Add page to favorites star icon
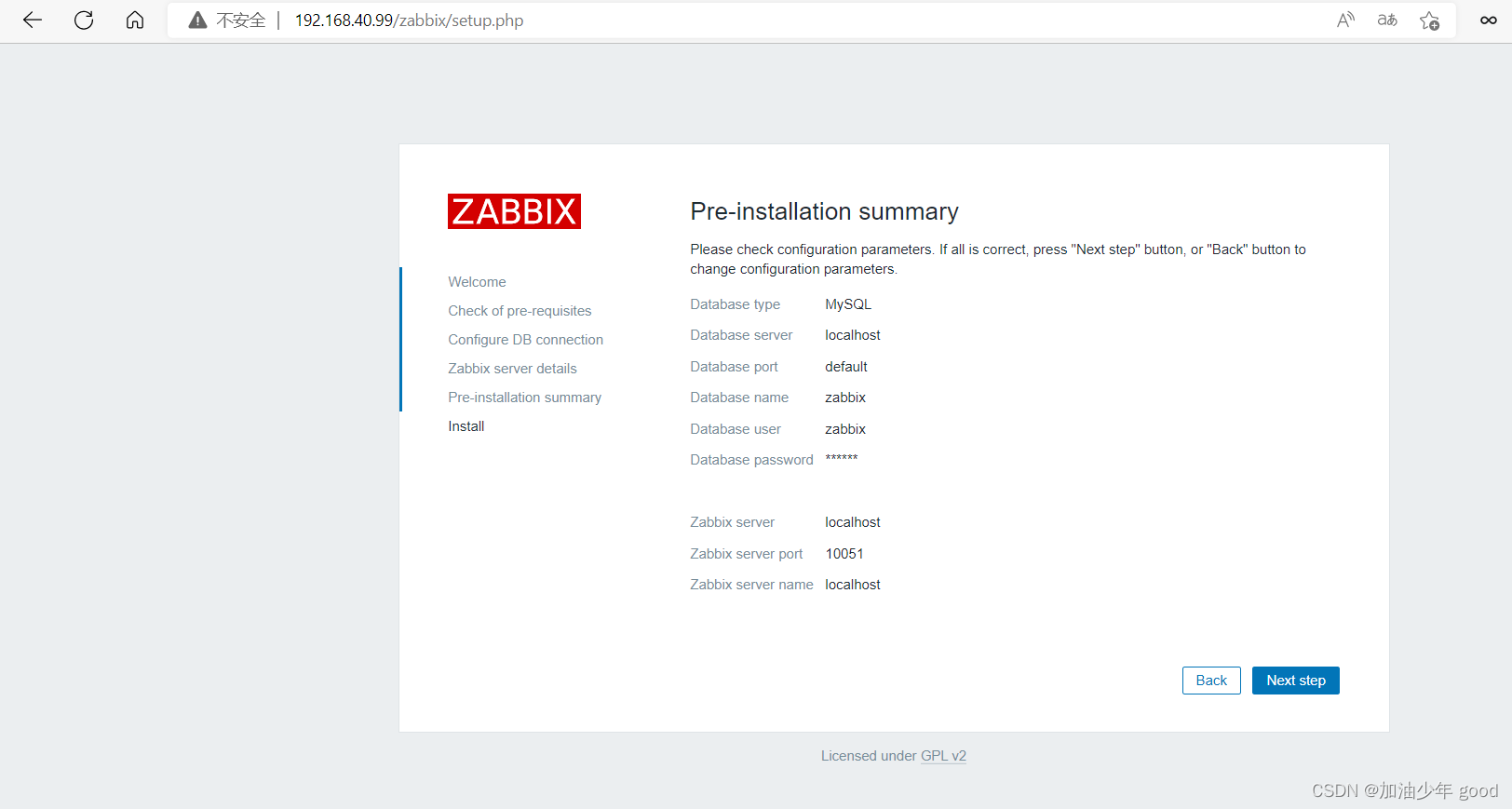1512x809 pixels. coord(1429,20)
